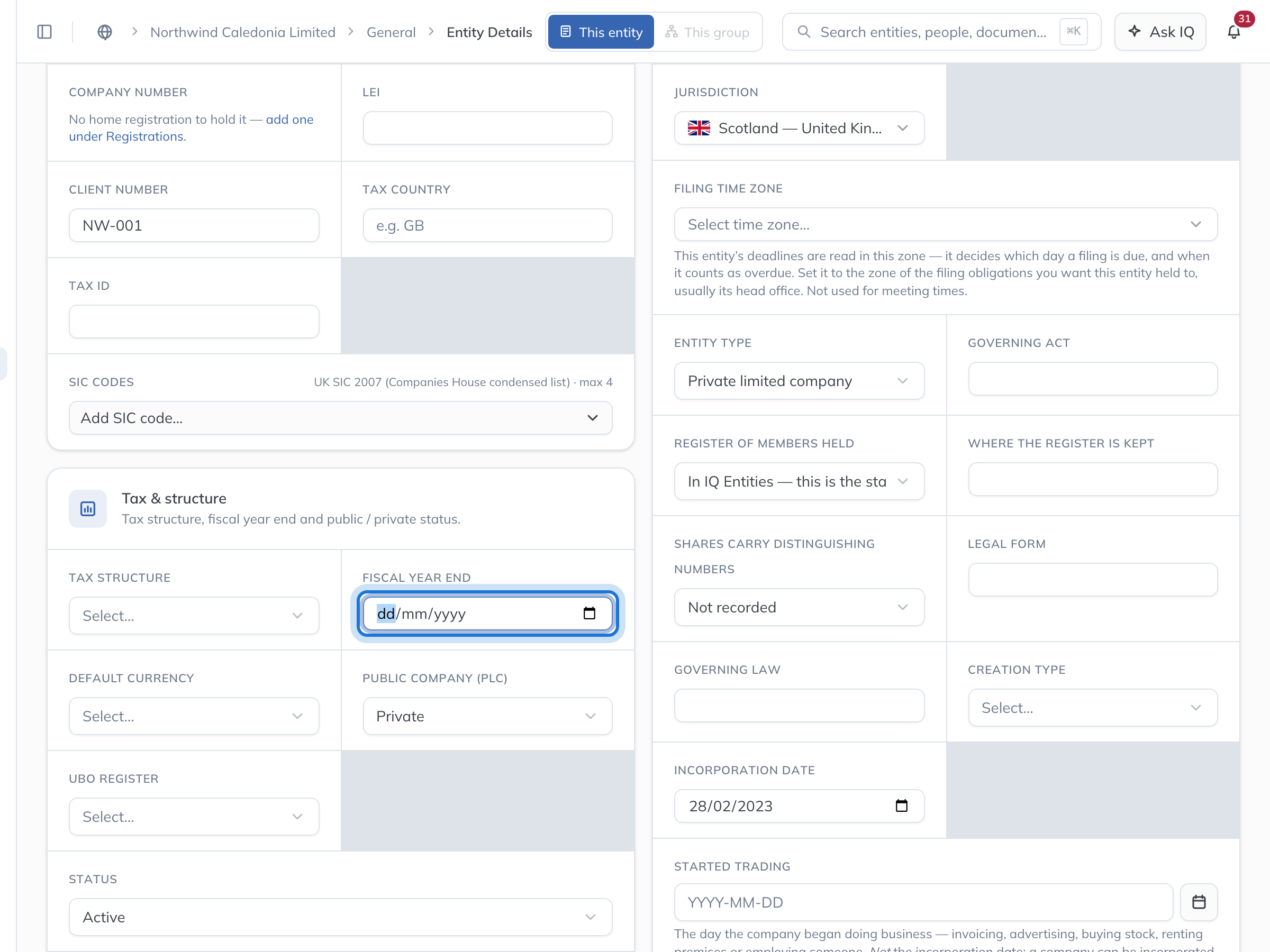The height and width of the screenshot is (952, 1270).
Task: Open Register of Members Held dropdown
Action: click(799, 481)
